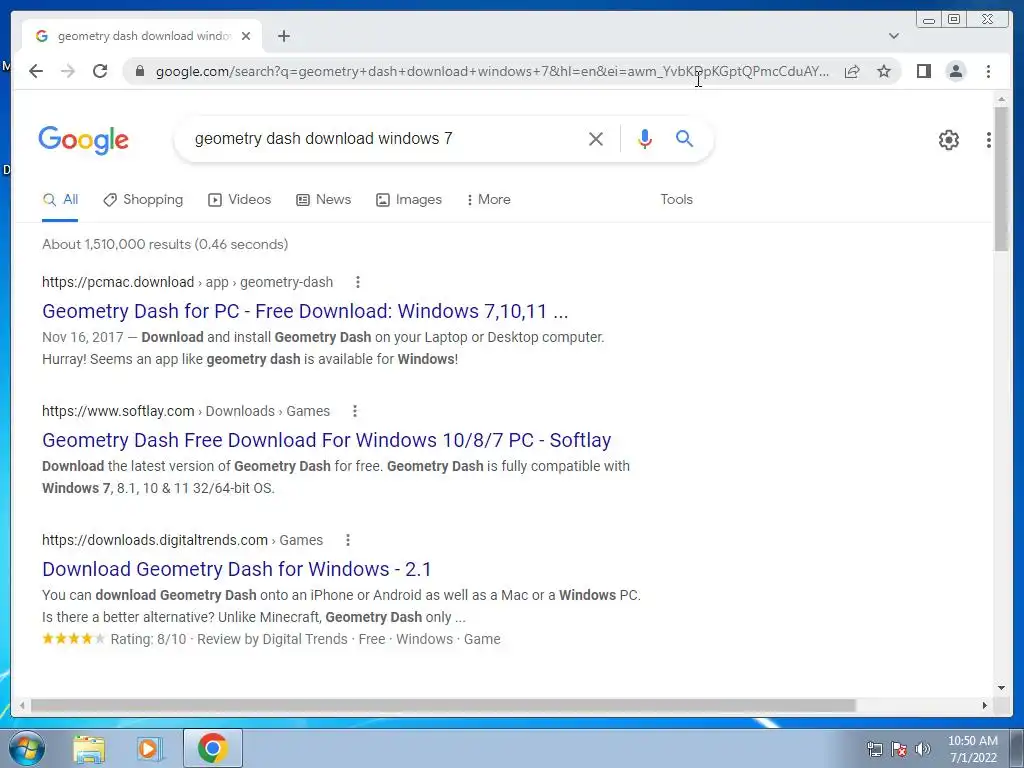Click About 1,510,000 results text
This screenshot has height=768, width=1024.
tap(165, 244)
